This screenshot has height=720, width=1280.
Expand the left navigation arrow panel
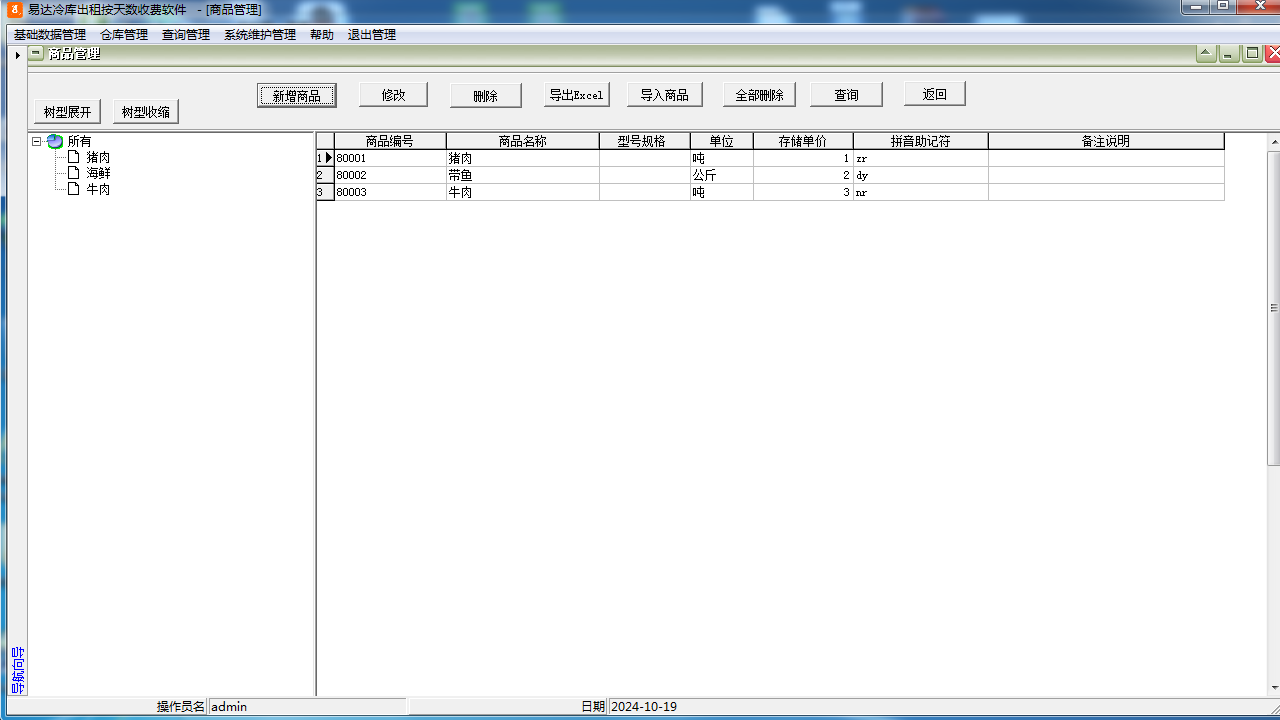(17, 55)
